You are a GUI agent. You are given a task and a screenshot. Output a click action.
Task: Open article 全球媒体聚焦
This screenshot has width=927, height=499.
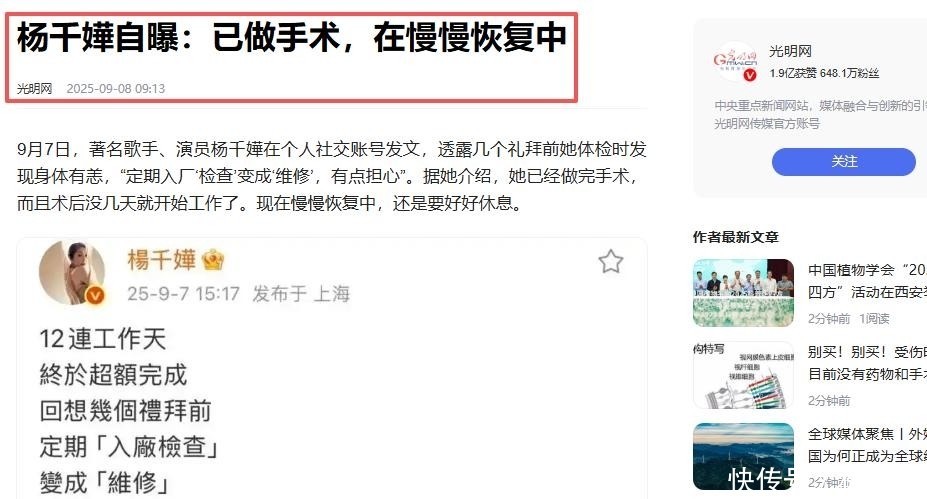pyautogui.click(x=867, y=445)
